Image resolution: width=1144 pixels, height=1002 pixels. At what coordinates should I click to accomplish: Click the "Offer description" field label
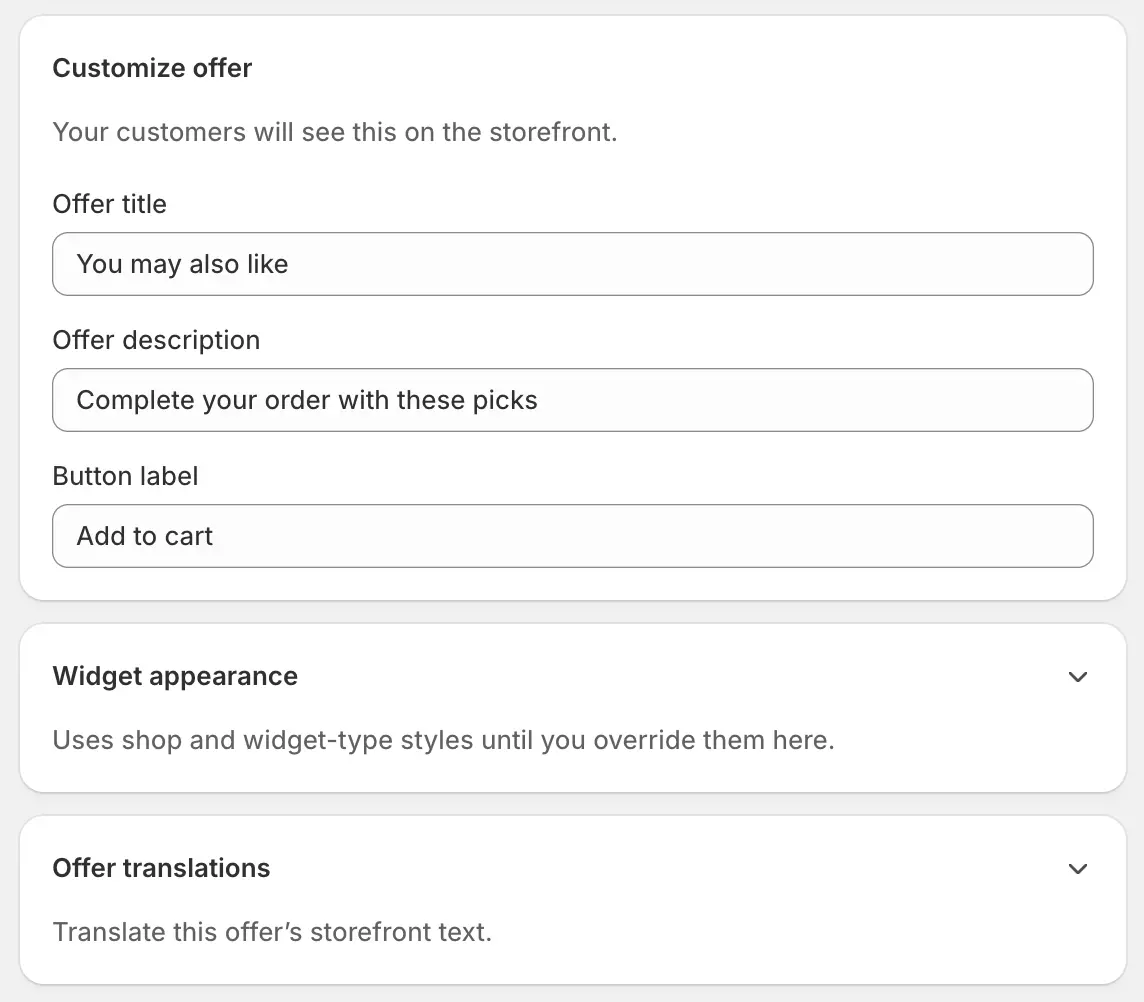pos(156,340)
